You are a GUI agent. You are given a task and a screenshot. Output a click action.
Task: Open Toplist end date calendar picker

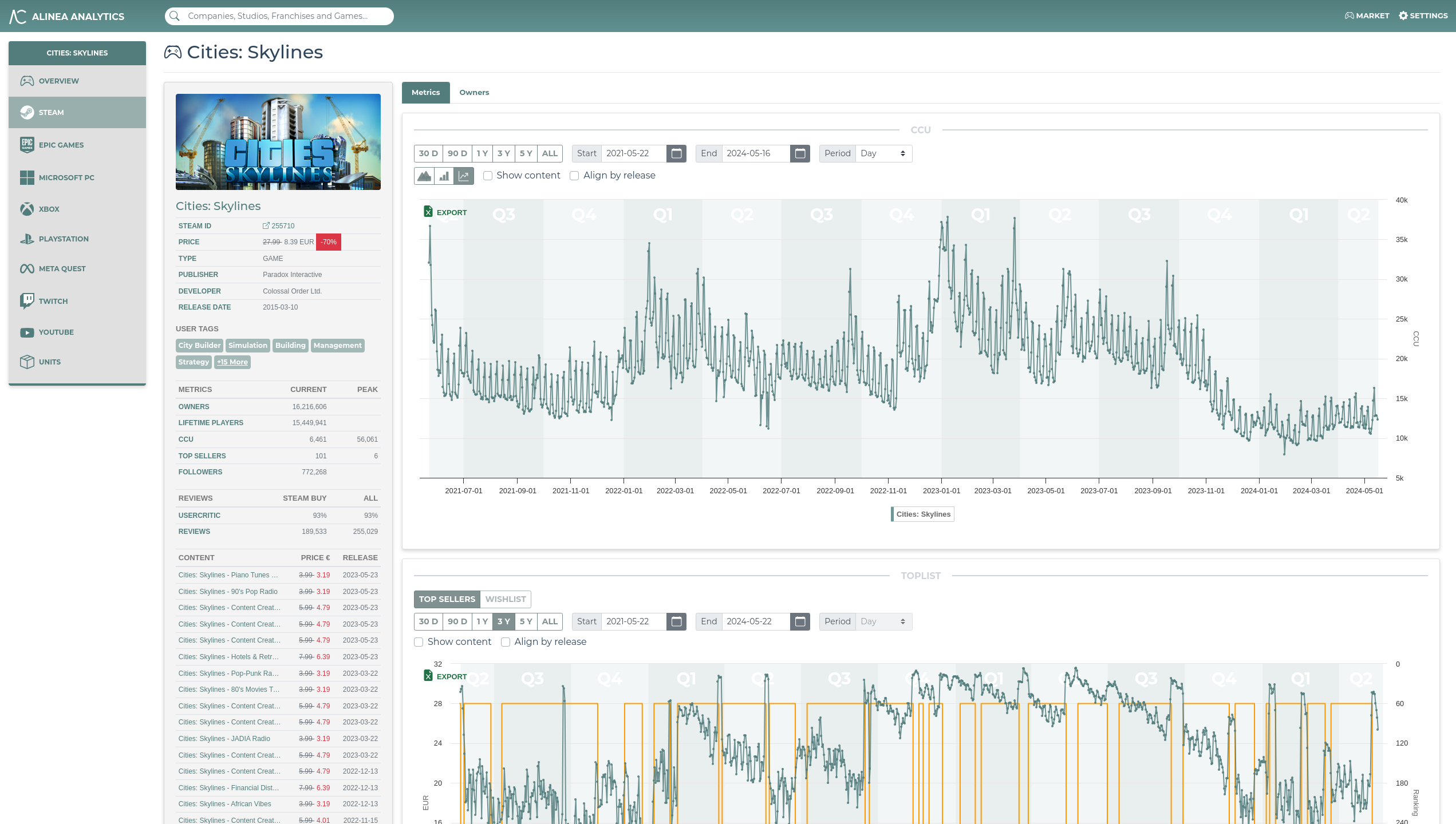click(x=800, y=621)
